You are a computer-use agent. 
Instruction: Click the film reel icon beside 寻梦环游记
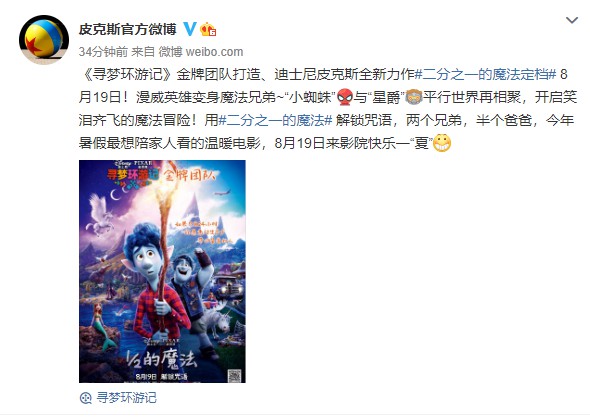(86, 398)
